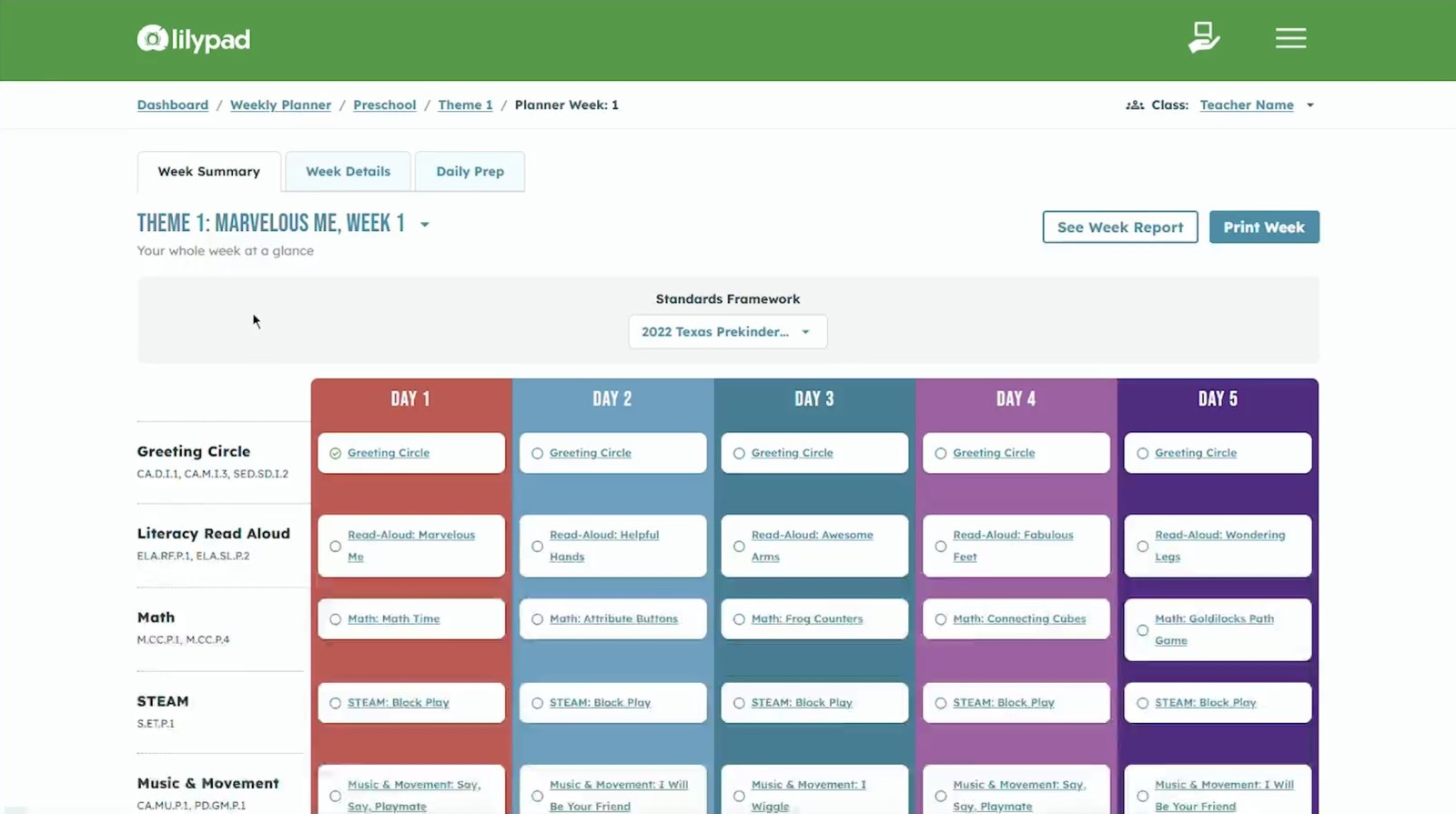The image size is (1456, 814).
Task: Mark Day 2 Greeting Circle complete
Action: [538, 453]
